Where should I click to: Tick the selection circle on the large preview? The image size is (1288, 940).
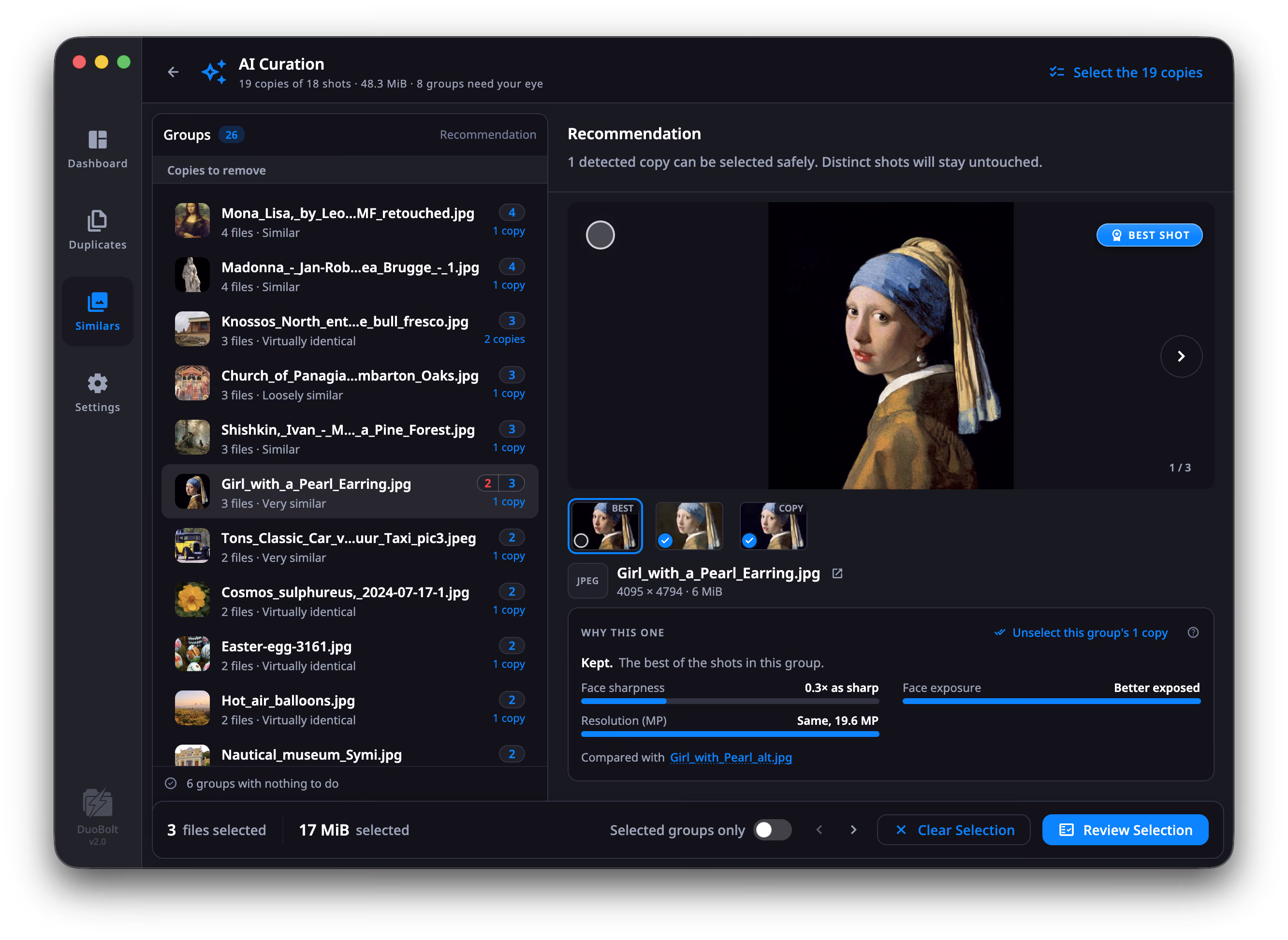pyautogui.click(x=600, y=235)
